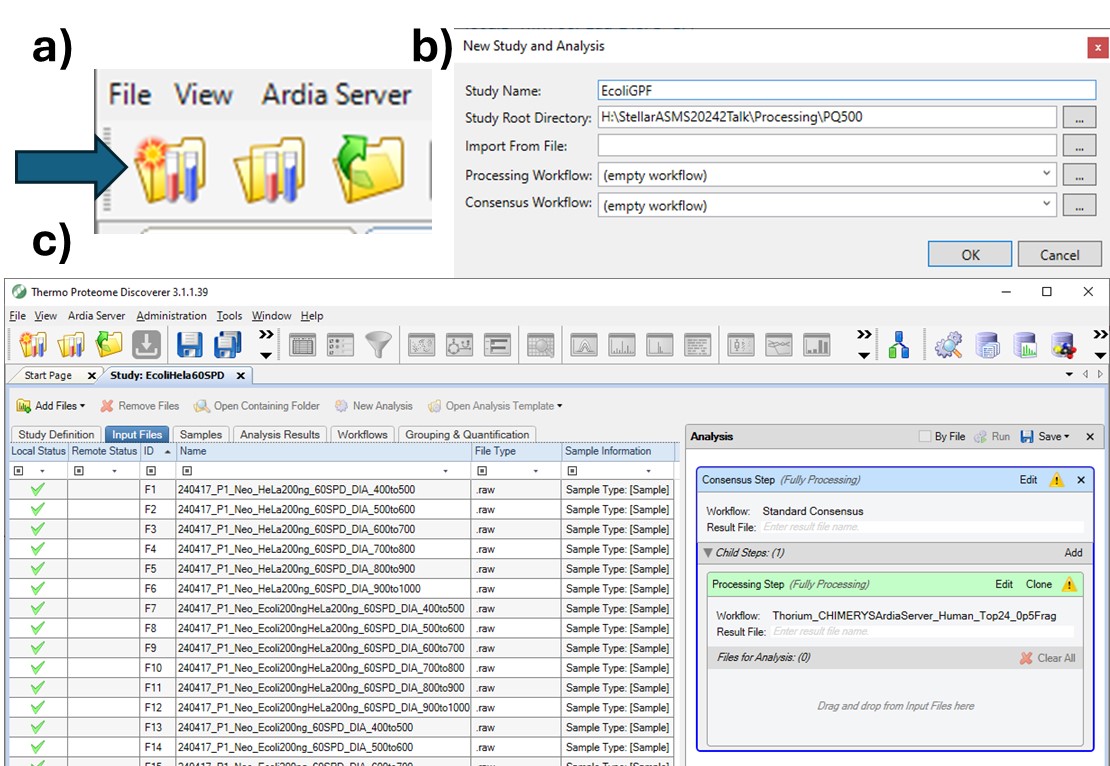Click OK in New Study and Analysis dialog

click(970, 254)
